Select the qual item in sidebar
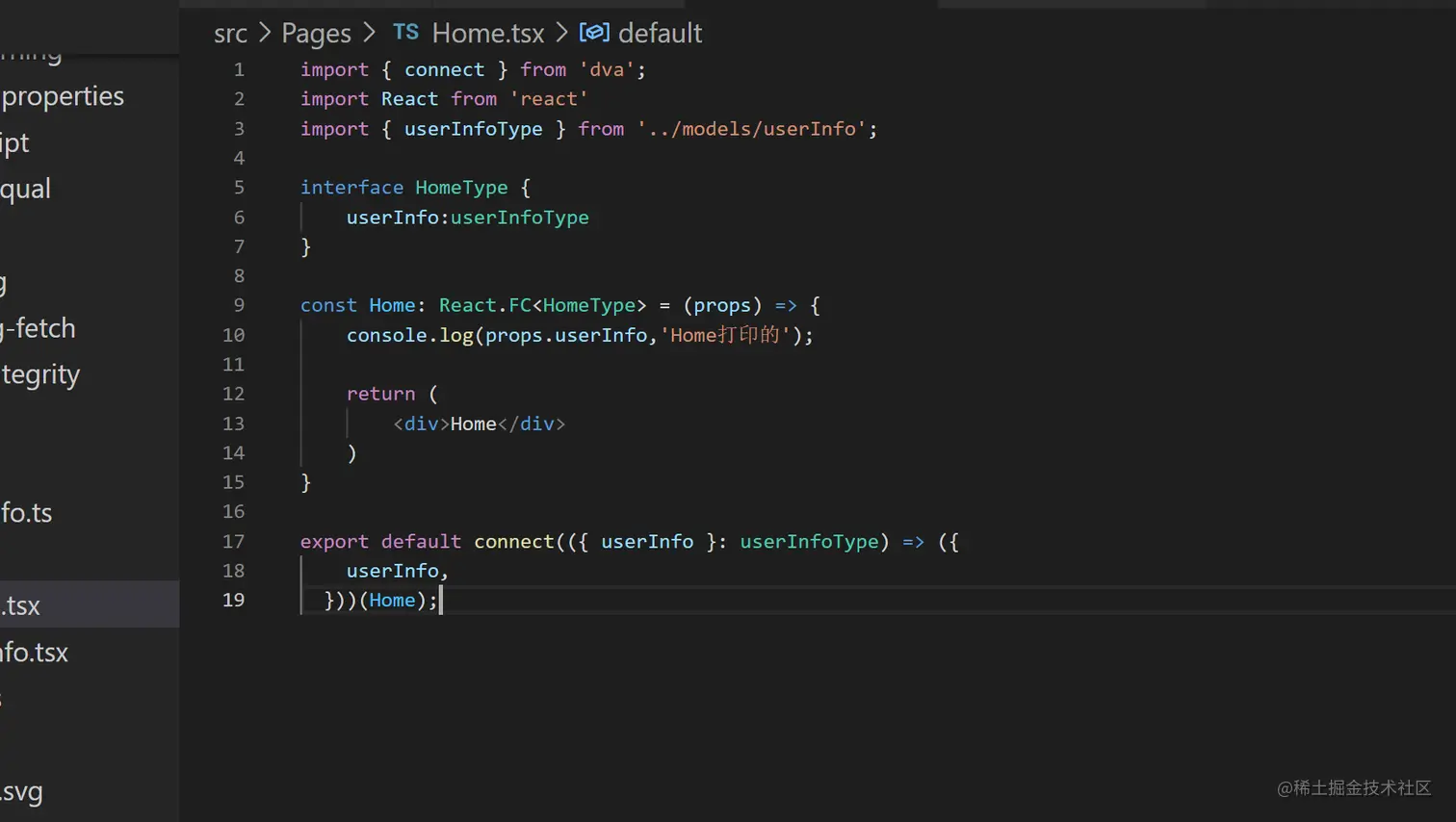1456x822 pixels. pos(25,190)
